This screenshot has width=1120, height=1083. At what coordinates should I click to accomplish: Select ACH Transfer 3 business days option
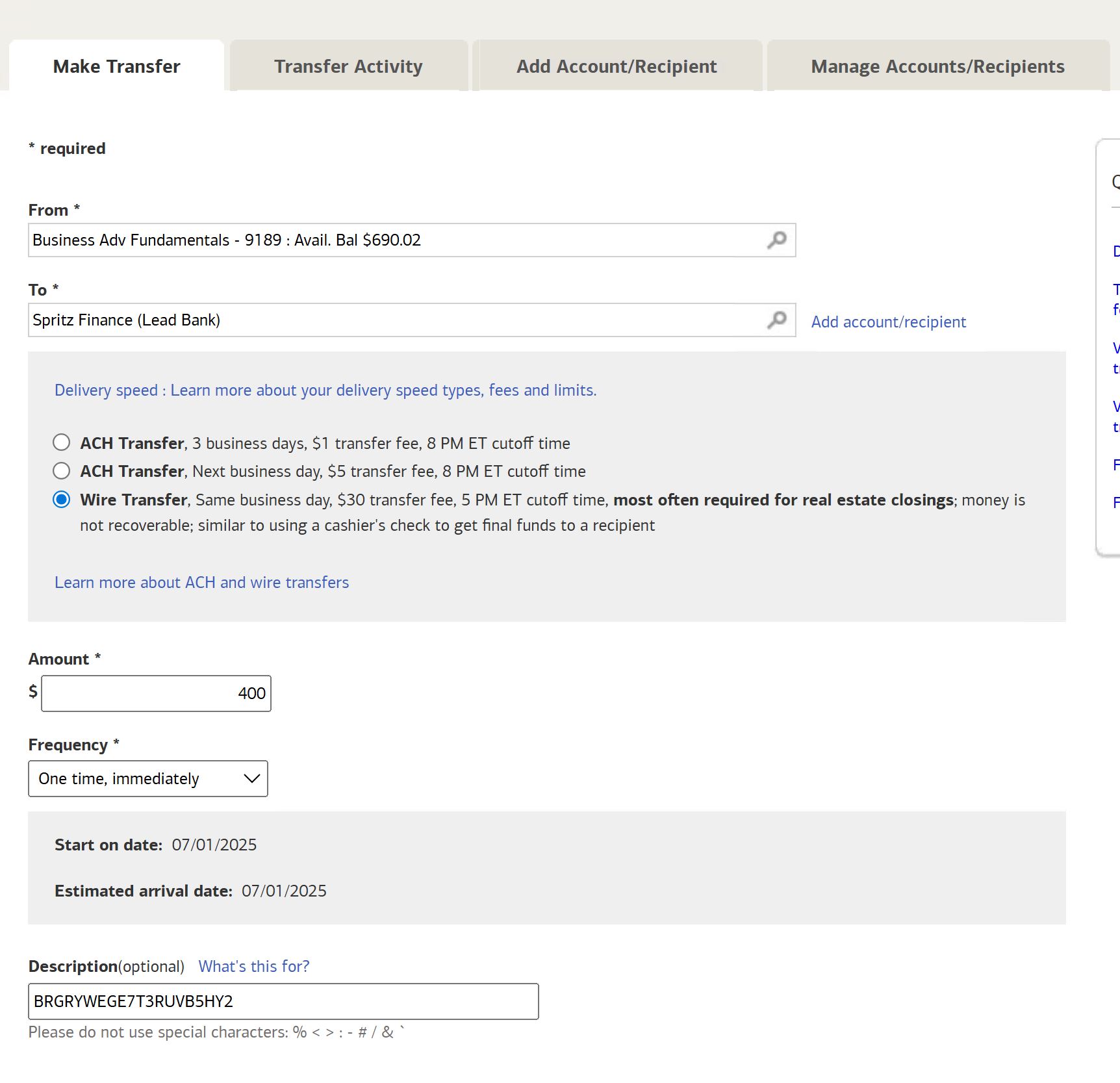[62, 443]
